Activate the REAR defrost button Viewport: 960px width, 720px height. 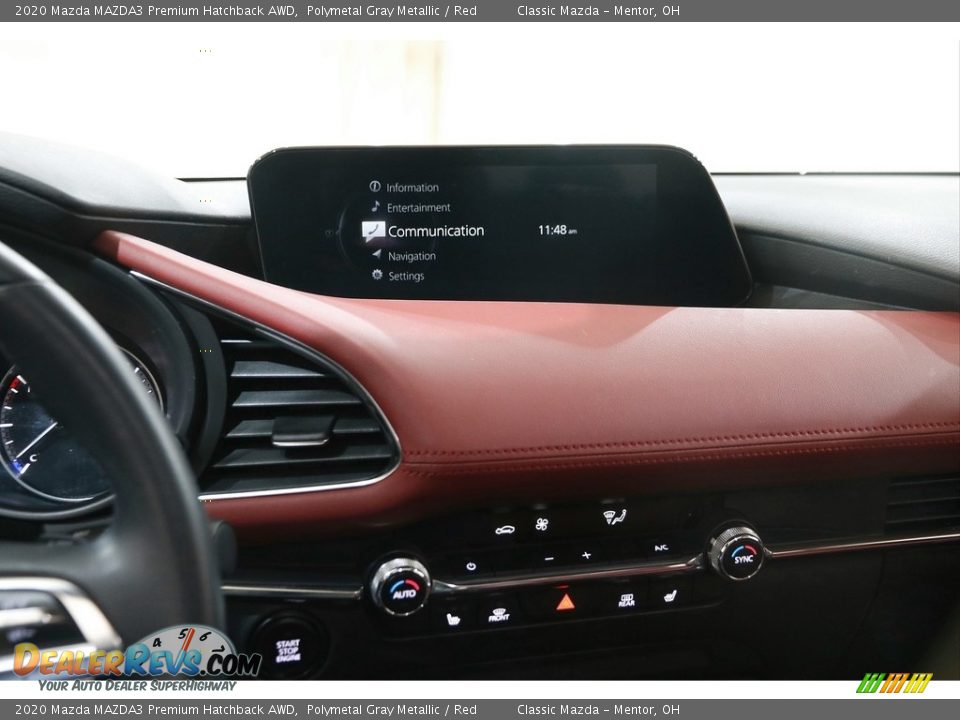(x=626, y=600)
